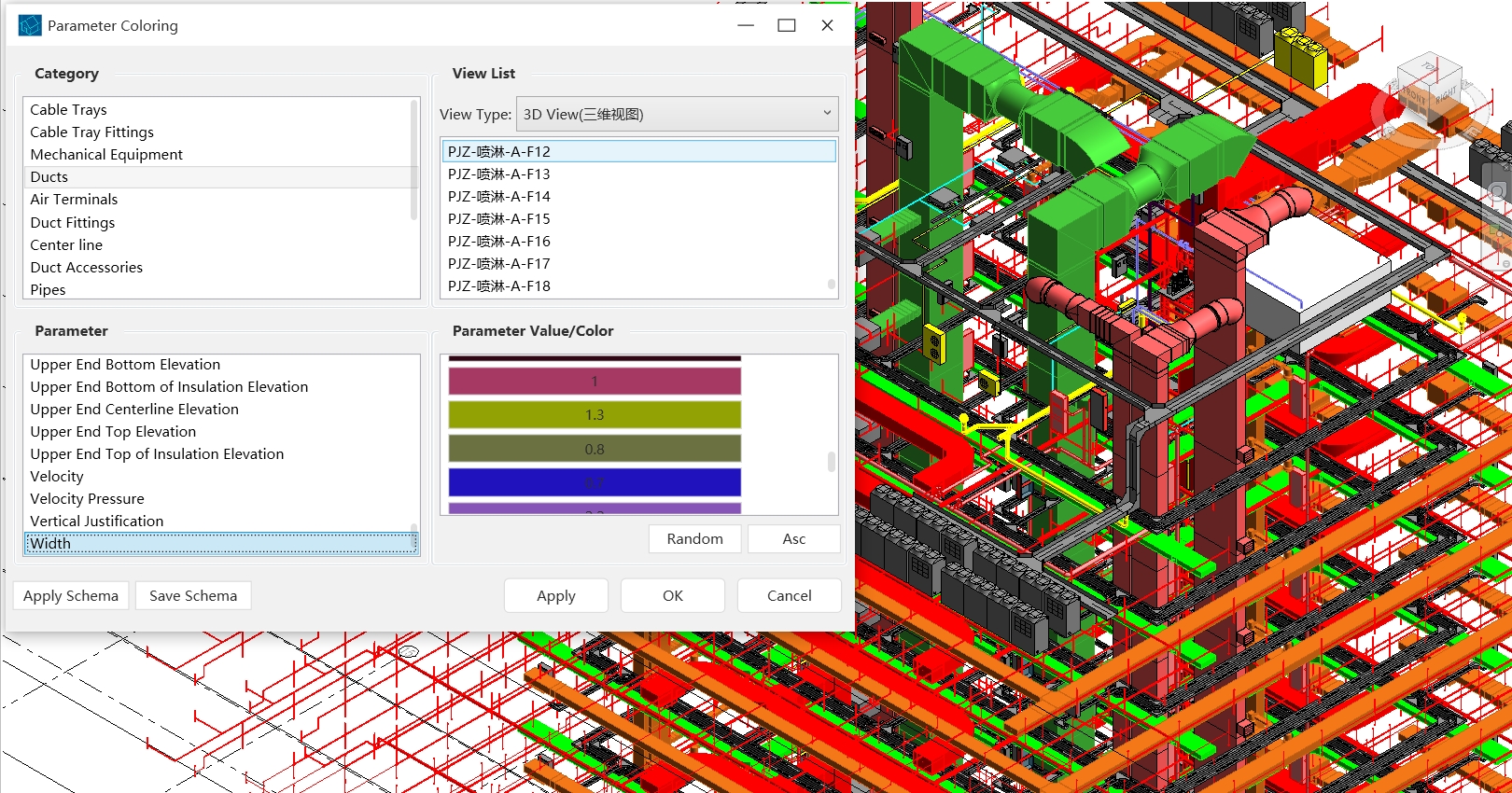
Task: Click the RIGHT face of the ViewCube
Action: 1446,93
